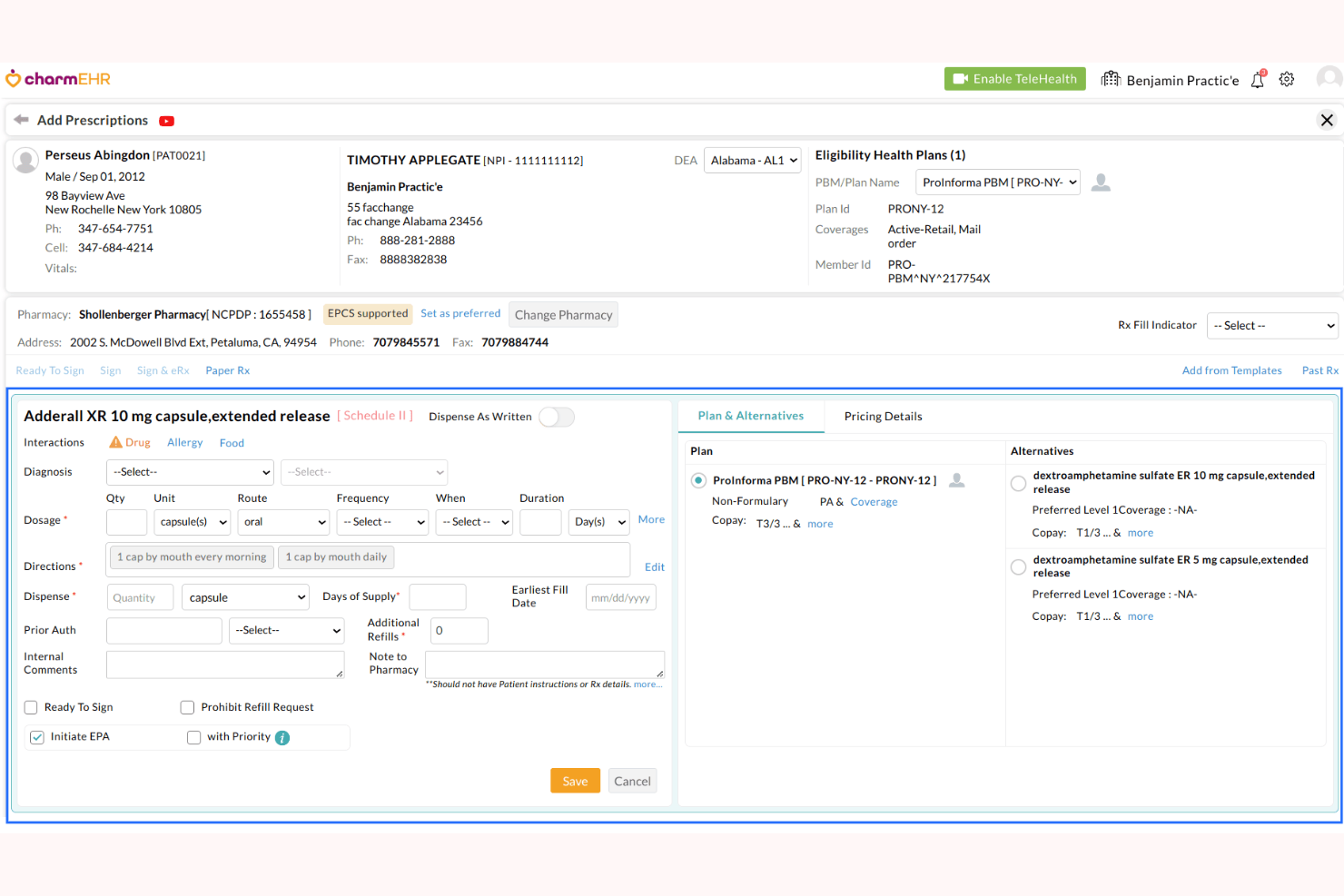This screenshot has width=1344, height=896.
Task: Select the dextroamphetamine sulfate ER 10 mg radio button
Action: [1018, 483]
